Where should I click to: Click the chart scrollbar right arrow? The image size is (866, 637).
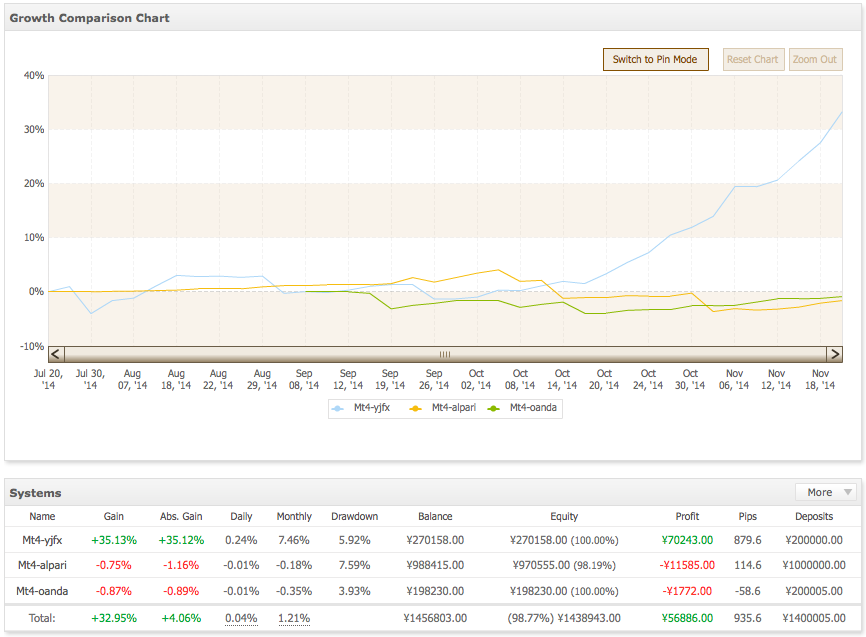tap(835, 354)
